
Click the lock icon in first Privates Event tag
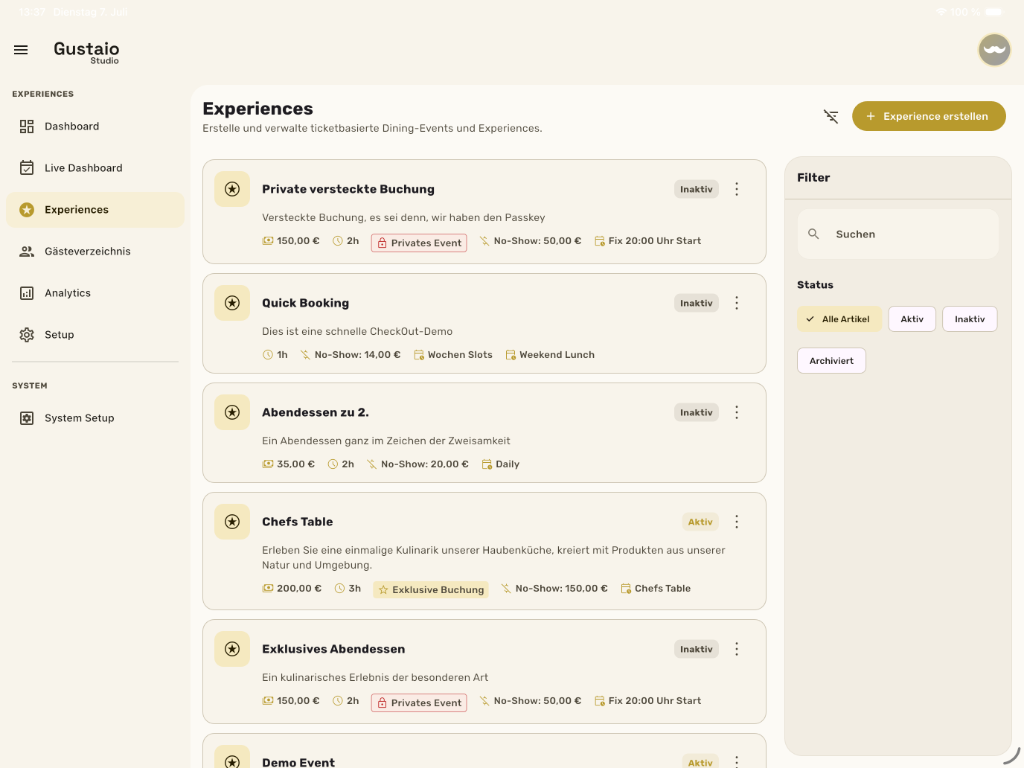coord(382,243)
